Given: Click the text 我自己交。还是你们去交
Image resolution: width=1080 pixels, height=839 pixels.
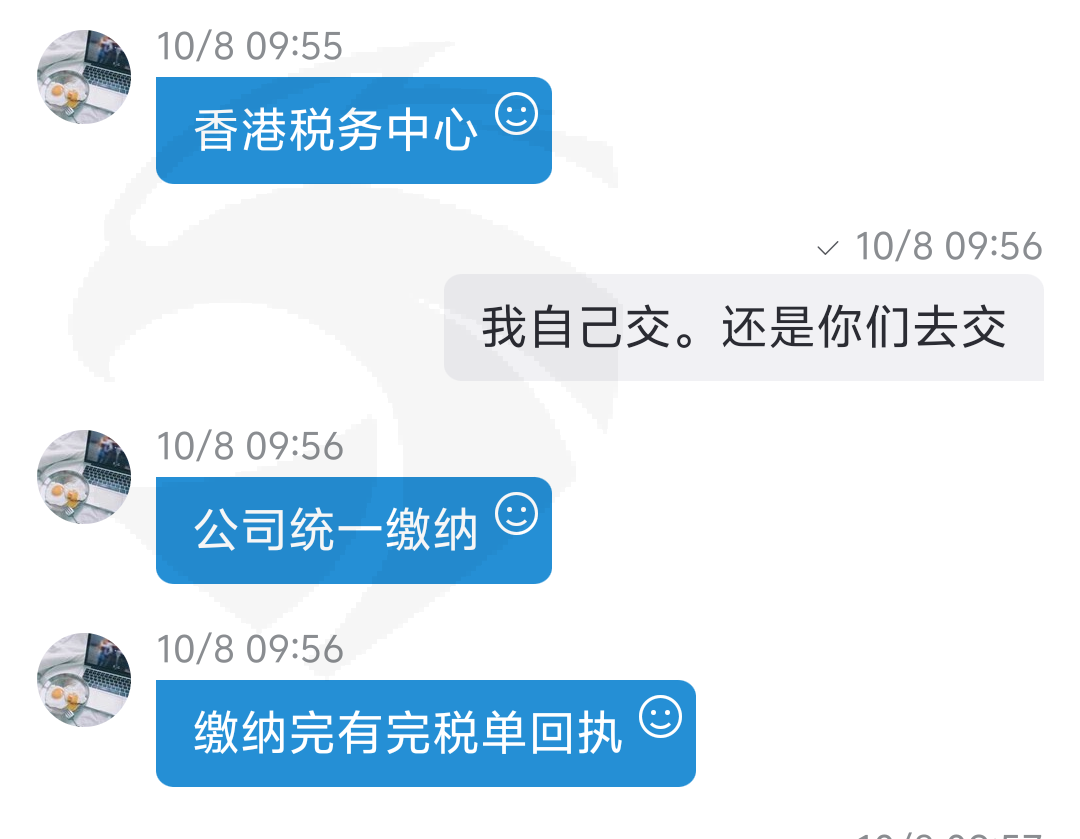Looking at the screenshot, I should click(x=744, y=327).
